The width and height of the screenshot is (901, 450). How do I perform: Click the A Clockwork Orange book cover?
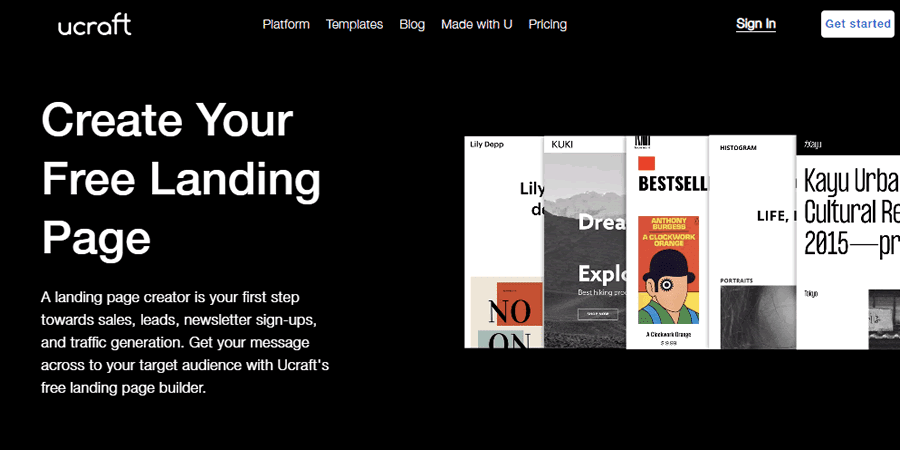click(668, 270)
